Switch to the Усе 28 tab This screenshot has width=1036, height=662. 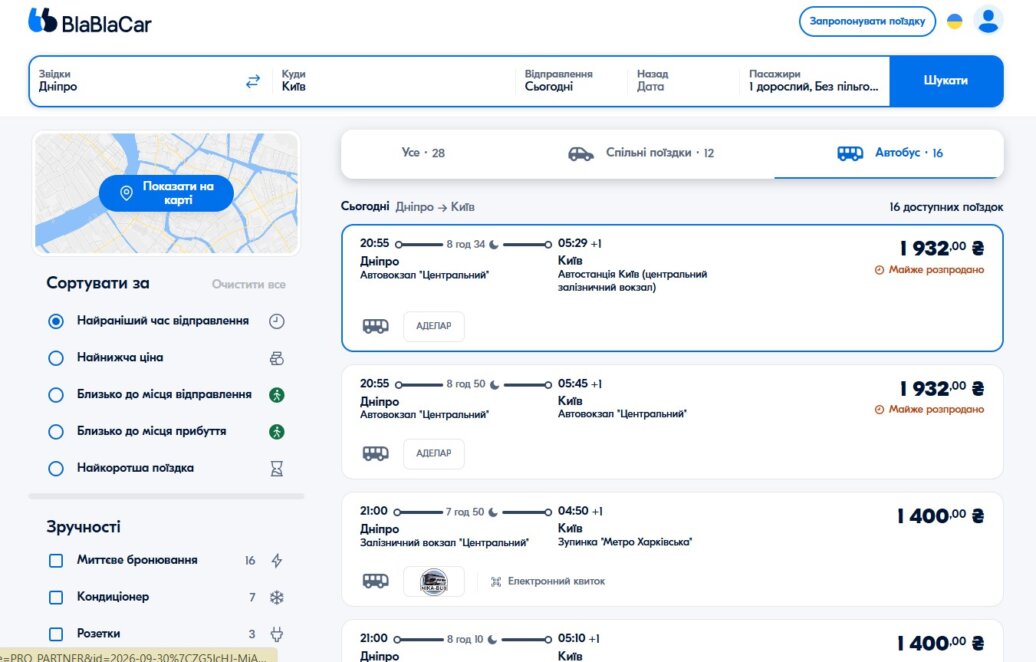point(424,153)
